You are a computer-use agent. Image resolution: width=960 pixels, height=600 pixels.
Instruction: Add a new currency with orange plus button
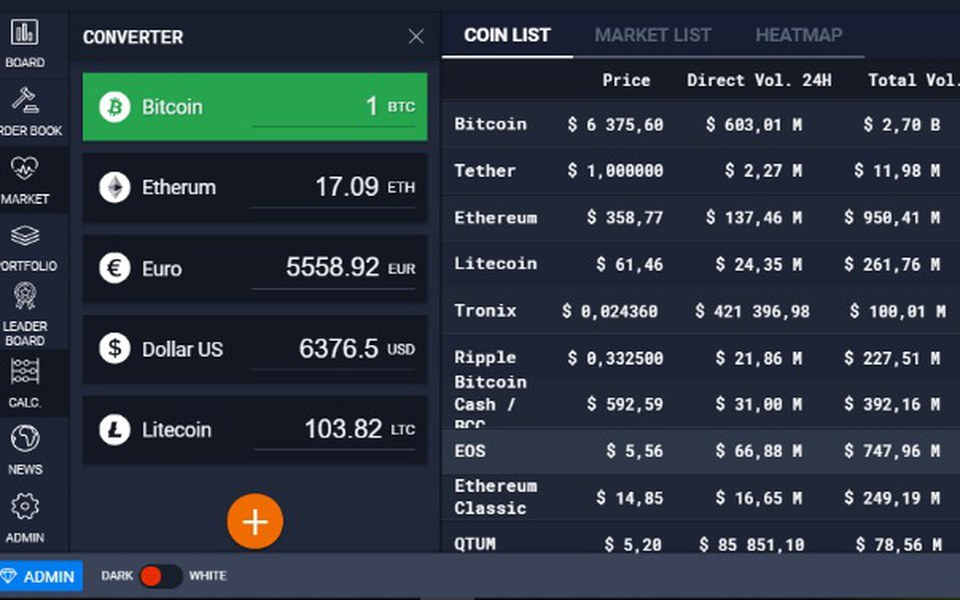tap(255, 522)
